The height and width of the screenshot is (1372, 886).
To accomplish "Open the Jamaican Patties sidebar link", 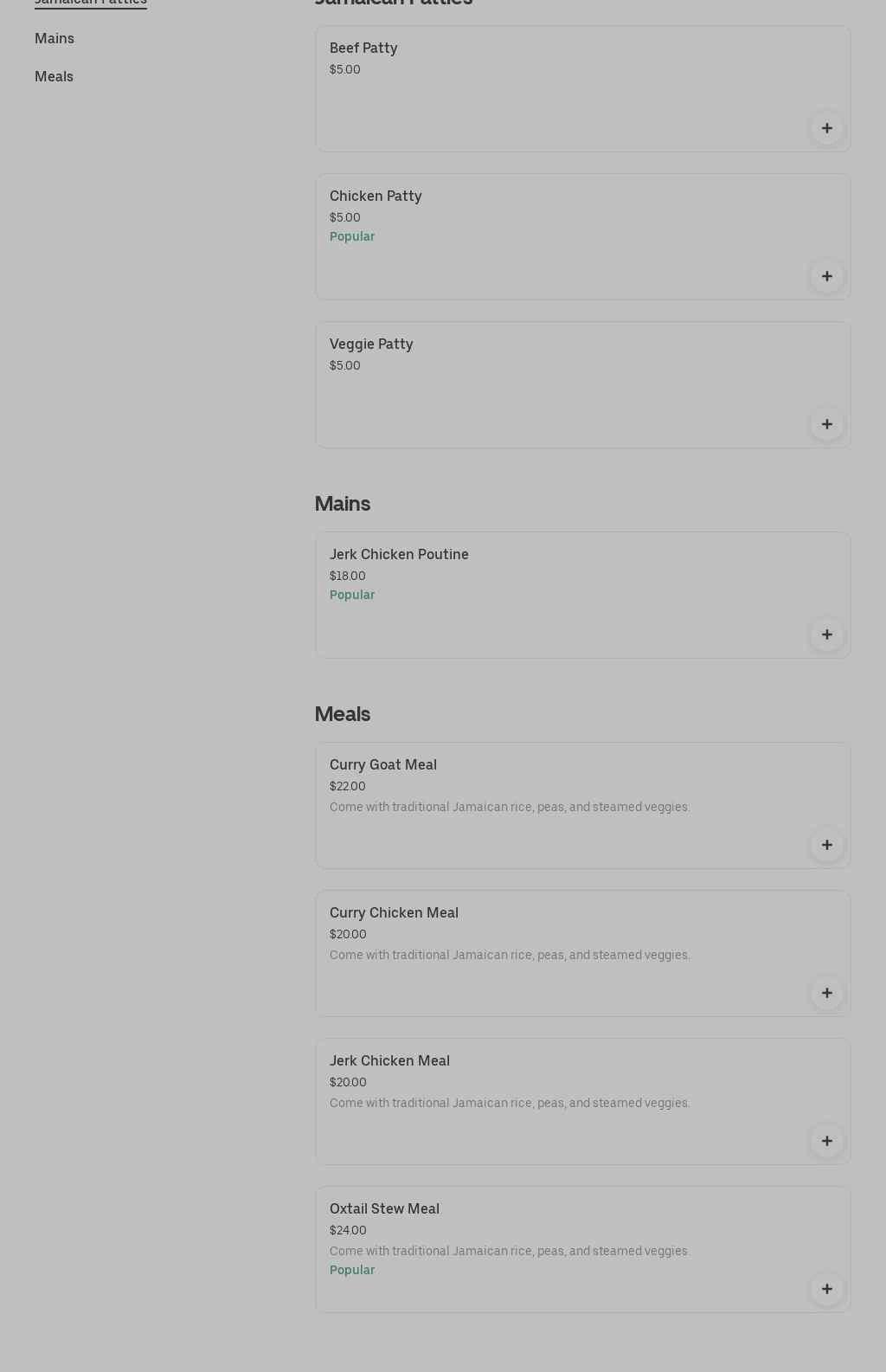I will coord(90,3).
